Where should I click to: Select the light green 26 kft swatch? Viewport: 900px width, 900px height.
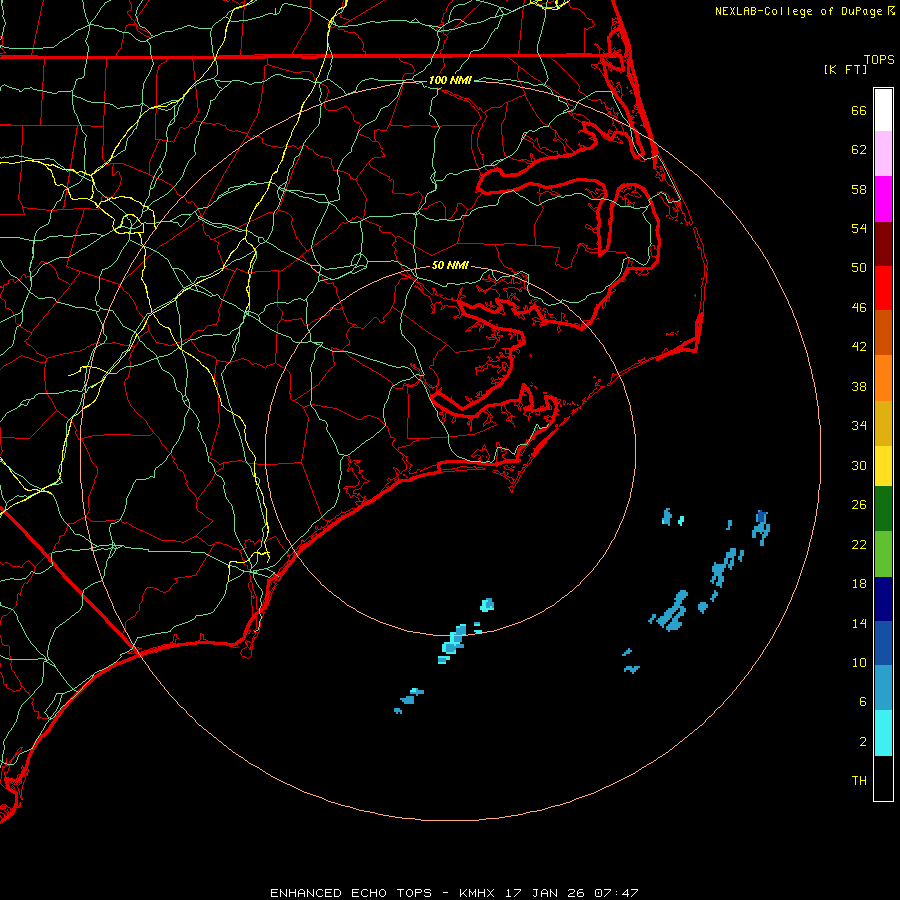coord(883,554)
